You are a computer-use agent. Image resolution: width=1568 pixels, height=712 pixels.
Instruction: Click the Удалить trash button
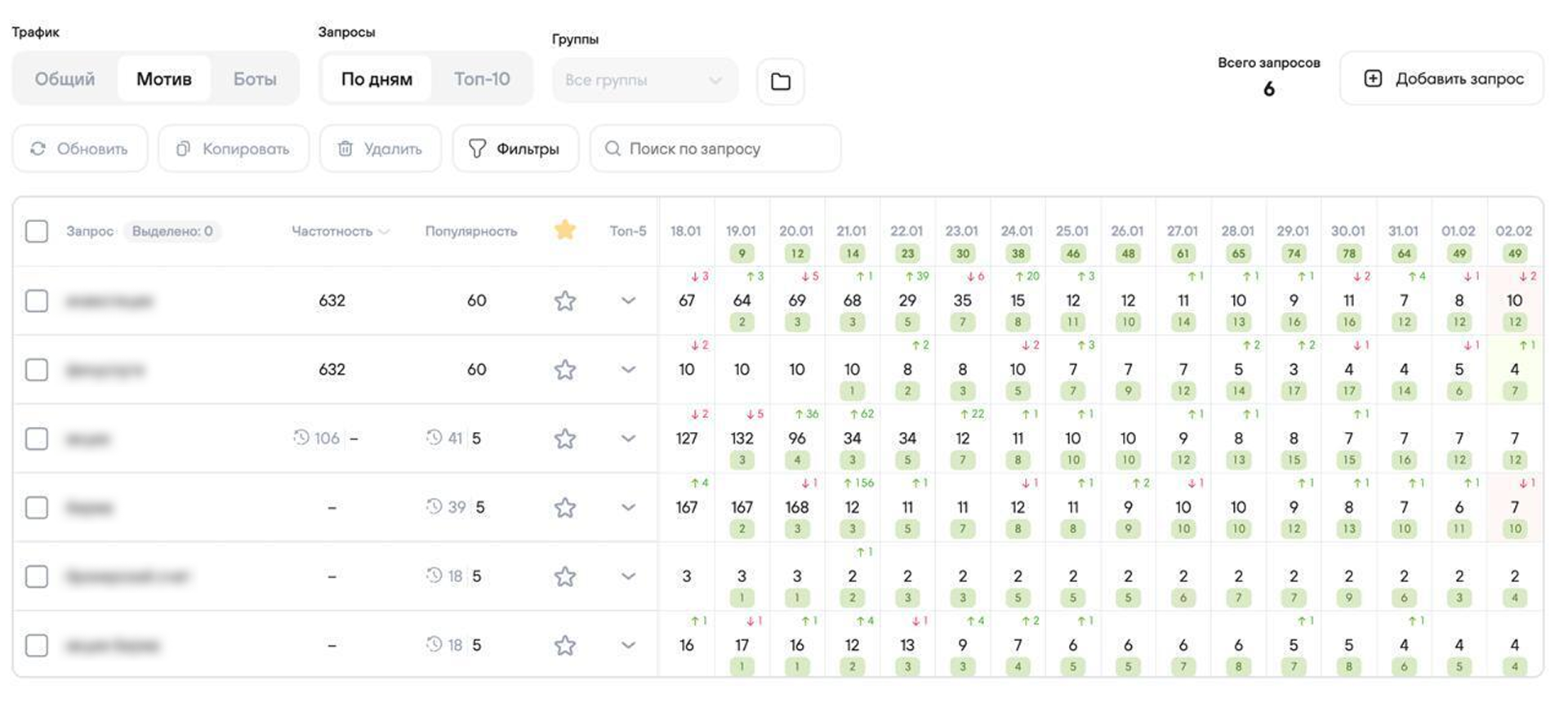(x=381, y=149)
